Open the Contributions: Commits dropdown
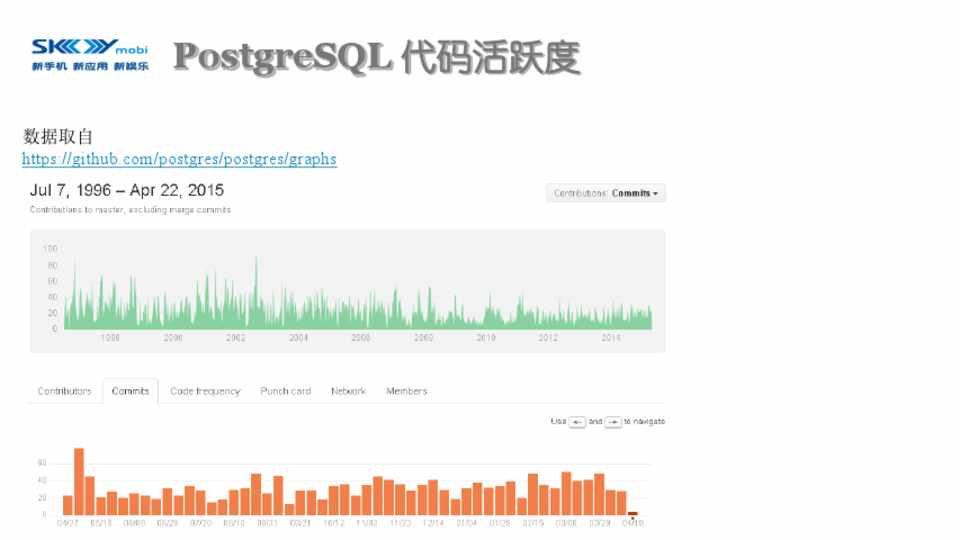The image size is (960, 540). pos(606,193)
